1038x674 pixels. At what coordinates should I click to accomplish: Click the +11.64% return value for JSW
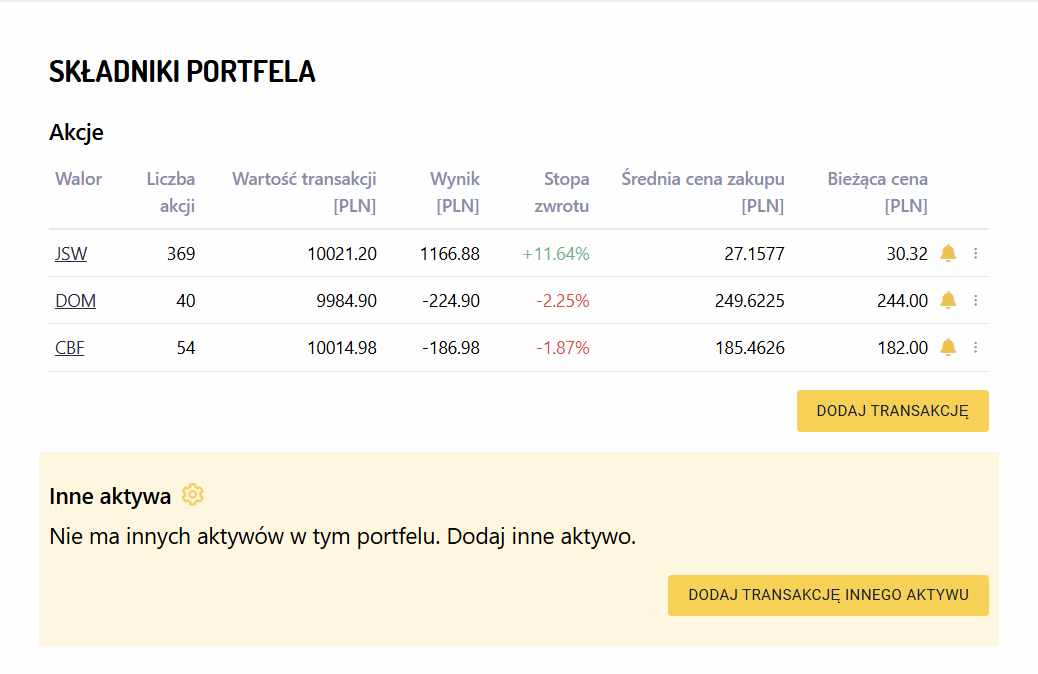(x=556, y=254)
